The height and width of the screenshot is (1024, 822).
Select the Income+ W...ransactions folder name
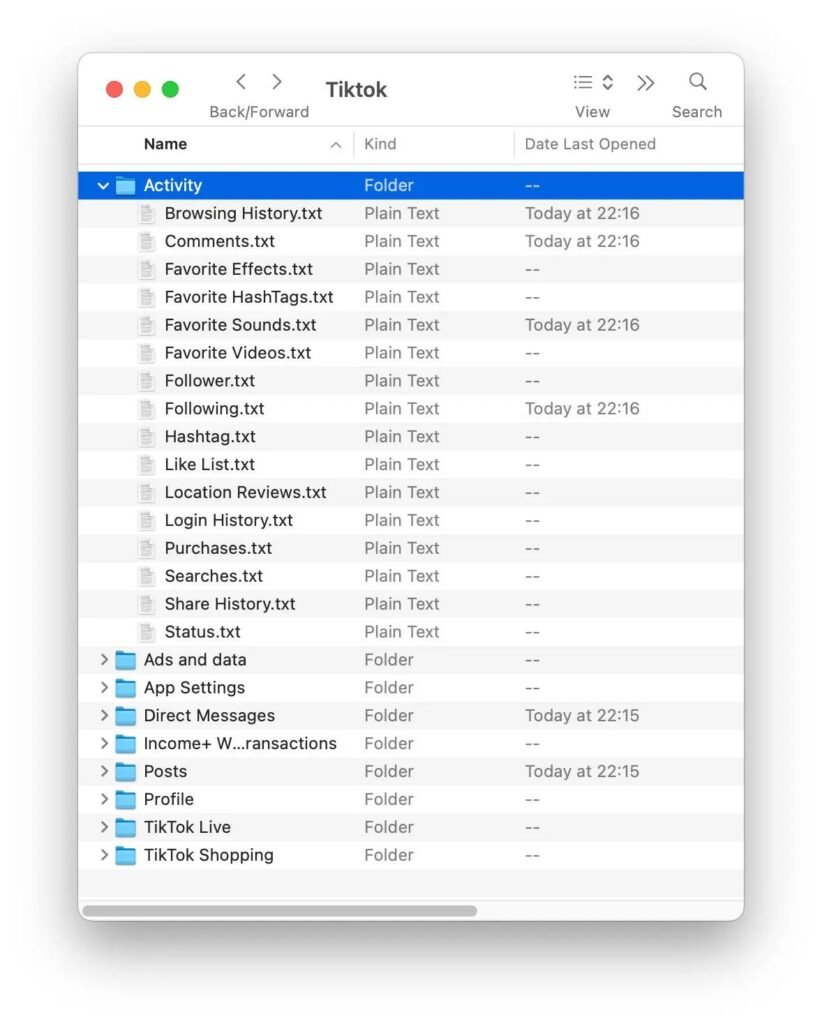pyautogui.click(x=240, y=743)
